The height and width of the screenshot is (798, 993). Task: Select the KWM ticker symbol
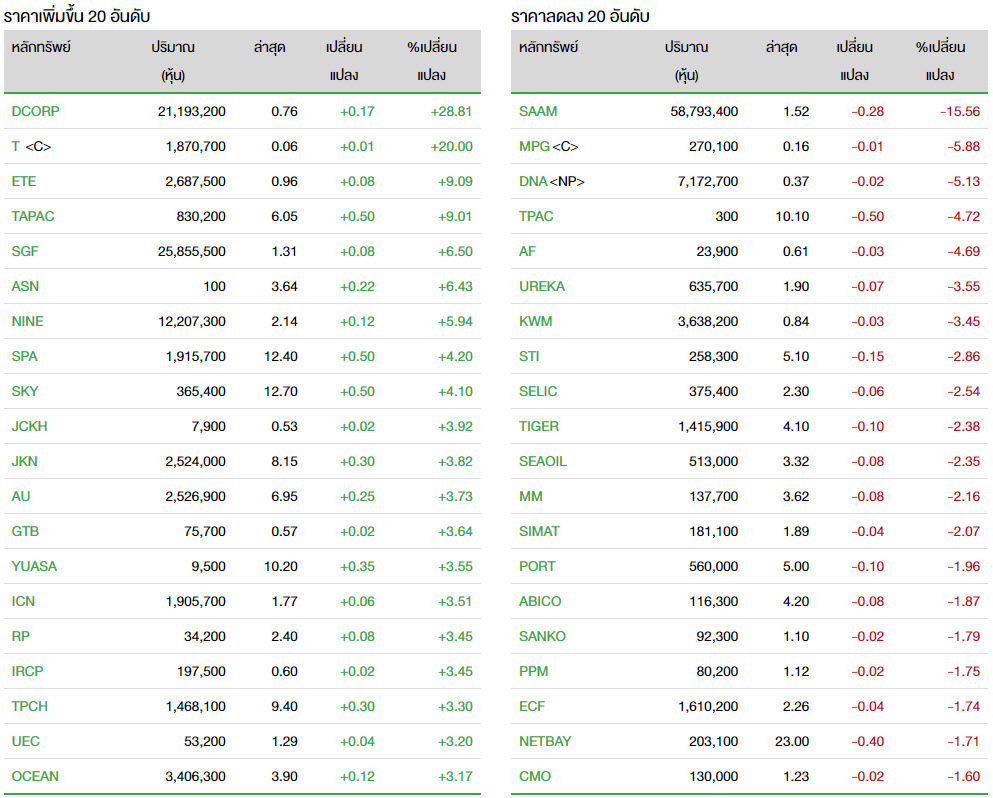[536, 321]
